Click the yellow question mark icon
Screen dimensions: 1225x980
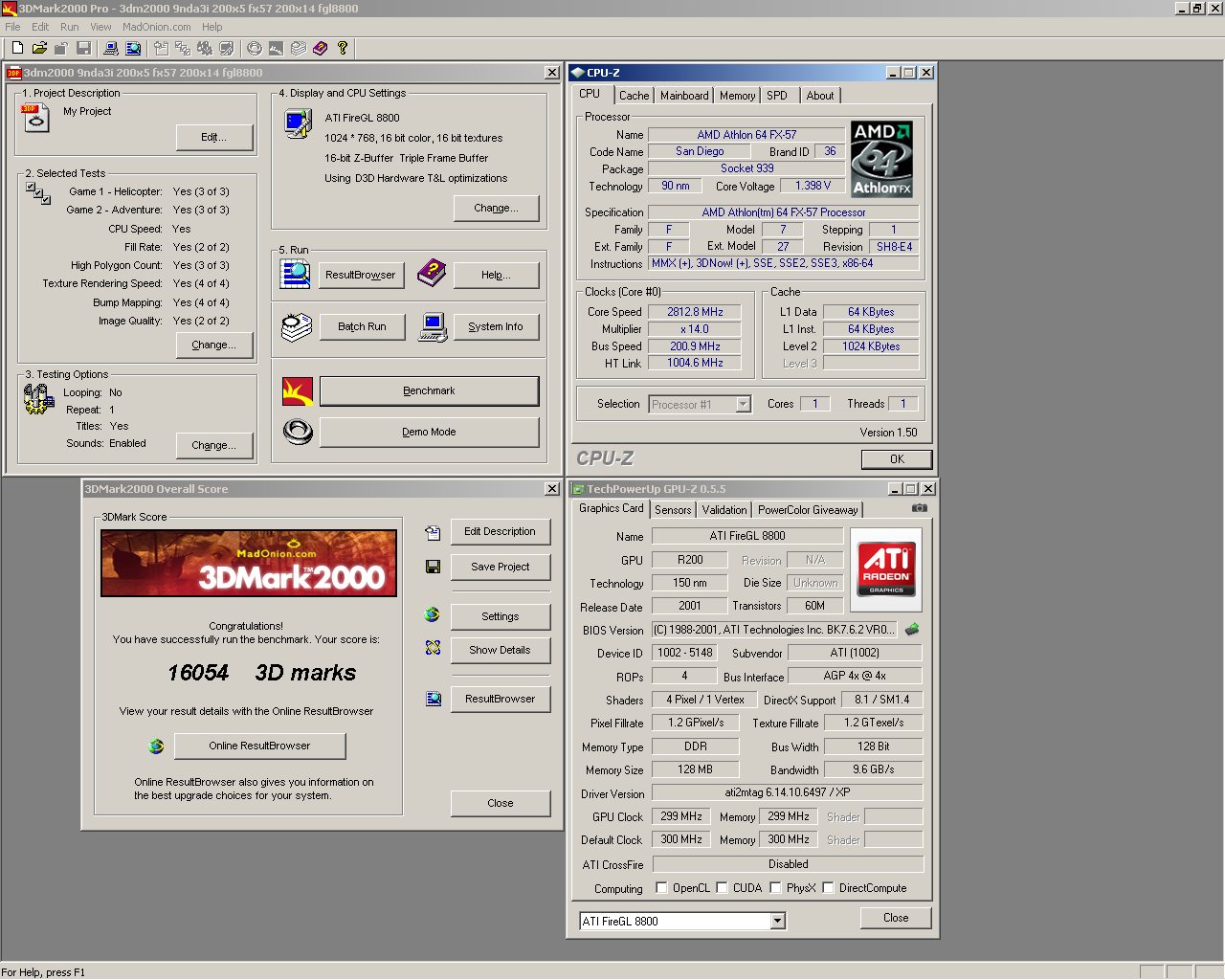(342, 48)
